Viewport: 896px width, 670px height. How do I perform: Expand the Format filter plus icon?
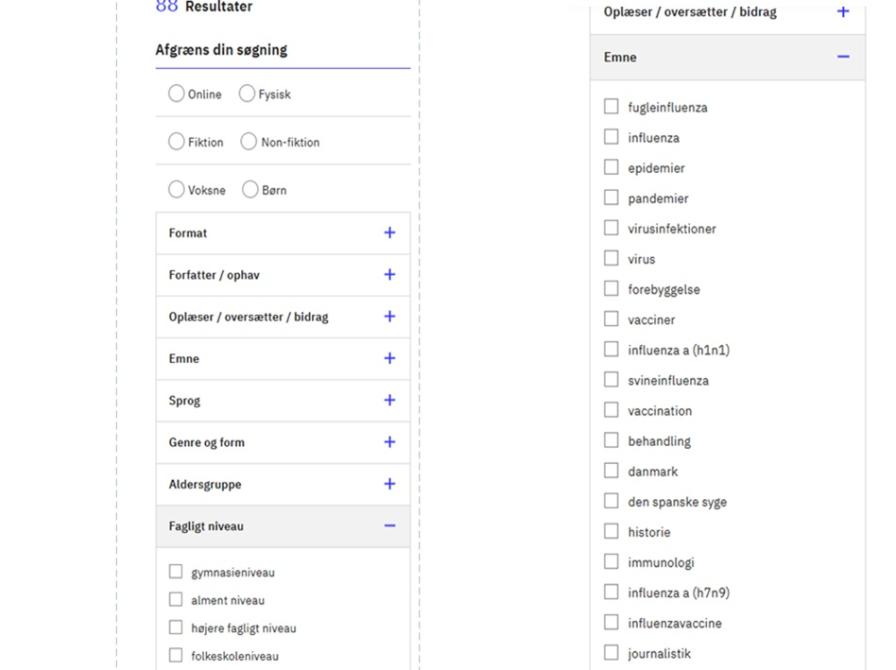point(389,233)
